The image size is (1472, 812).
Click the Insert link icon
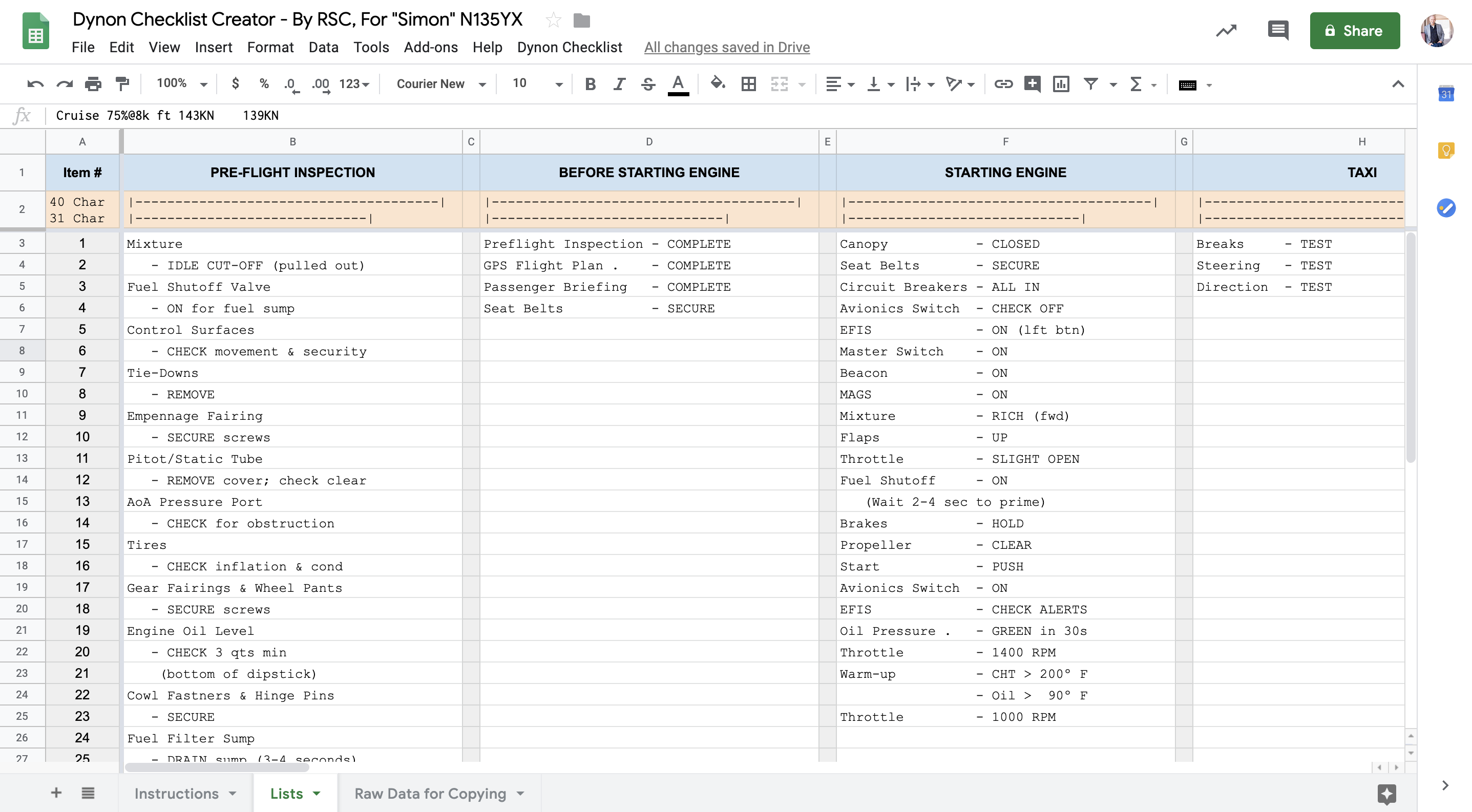(x=1003, y=84)
